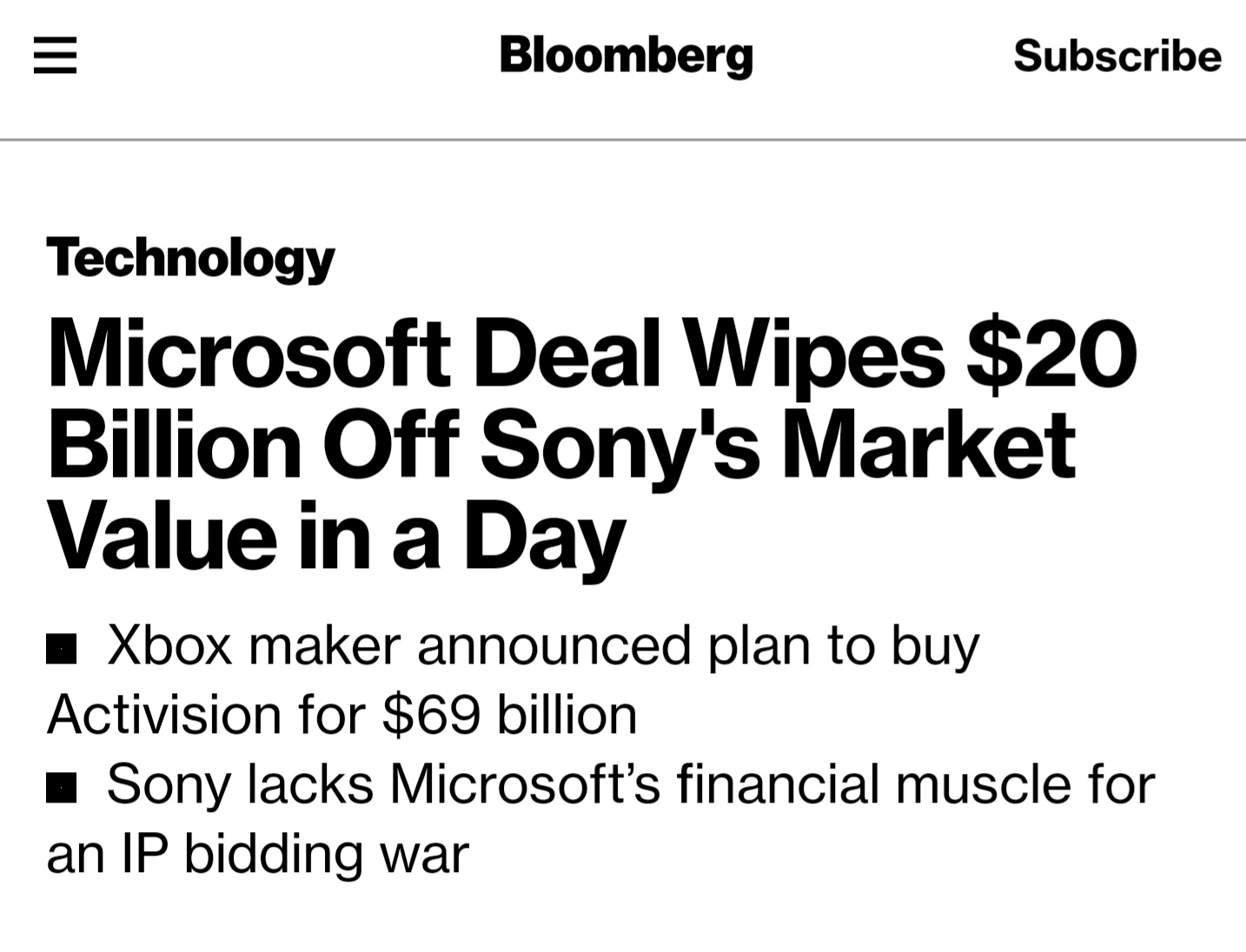Click the $69 billion text

pyautogui.click(x=509, y=715)
